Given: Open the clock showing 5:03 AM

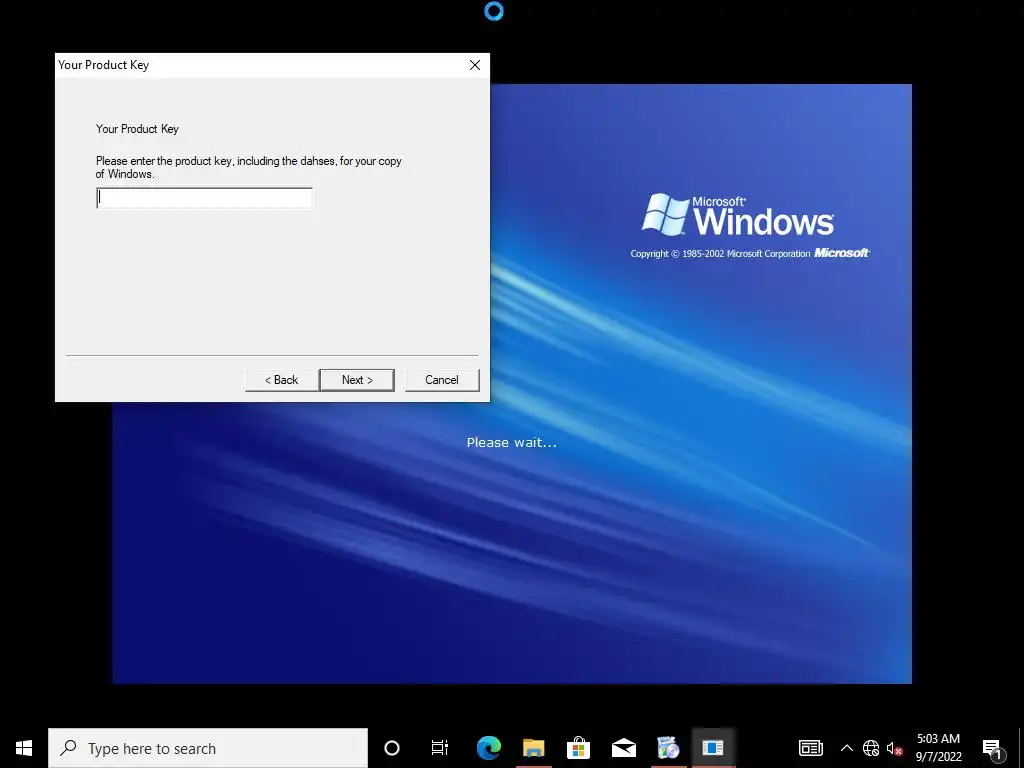Looking at the screenshot, I should 938,748.
